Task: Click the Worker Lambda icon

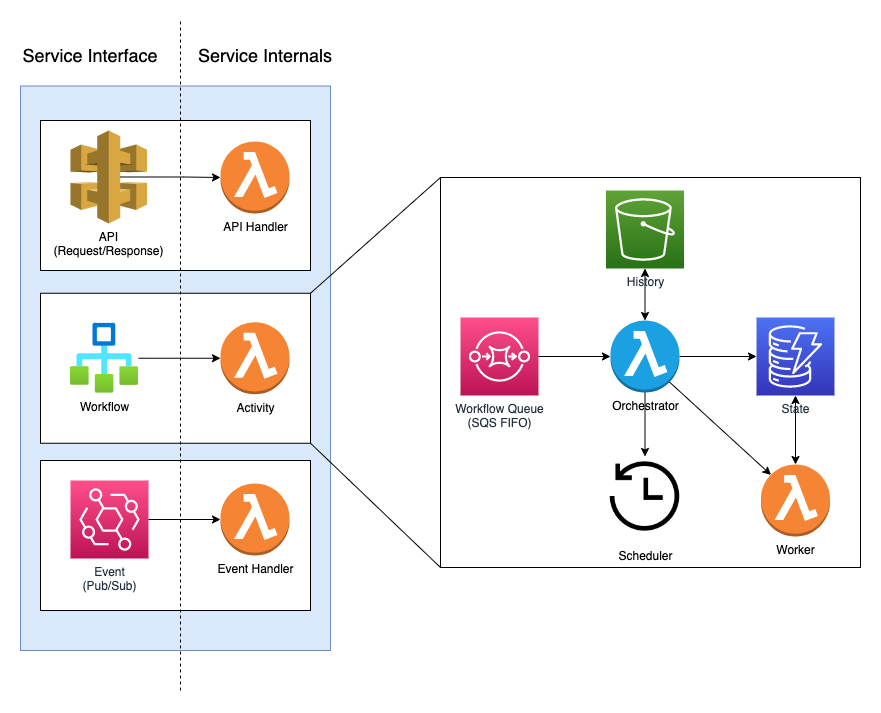Action: [795, 499]
